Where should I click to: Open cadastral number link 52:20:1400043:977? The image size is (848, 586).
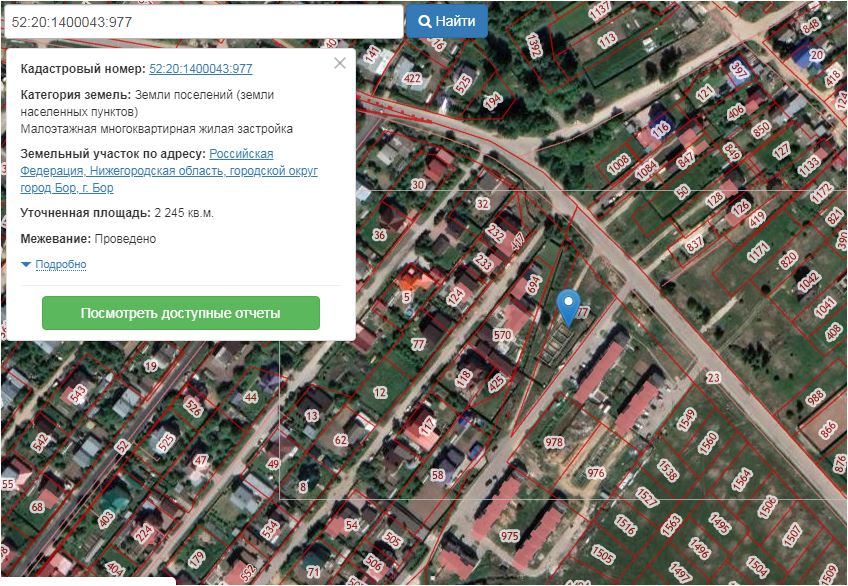click(x=200, y=69)
